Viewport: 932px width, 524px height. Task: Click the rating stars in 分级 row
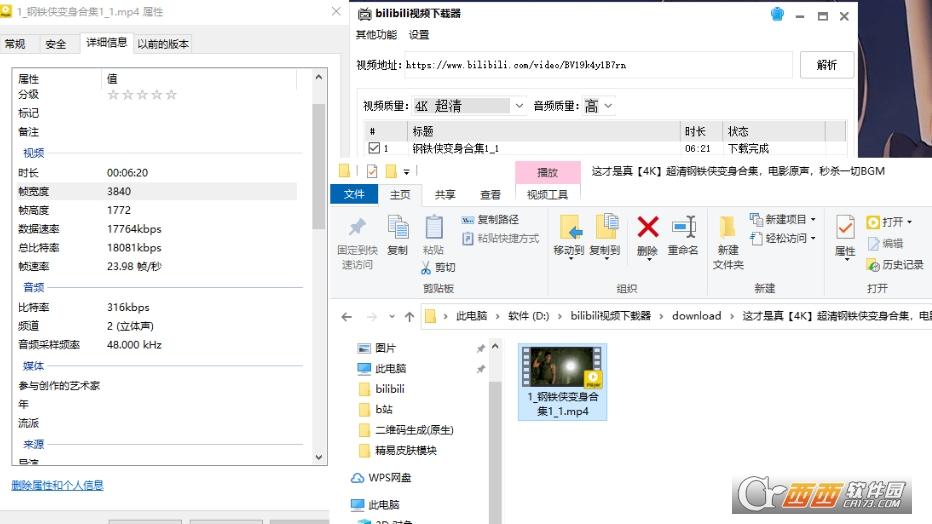(142, 95)
